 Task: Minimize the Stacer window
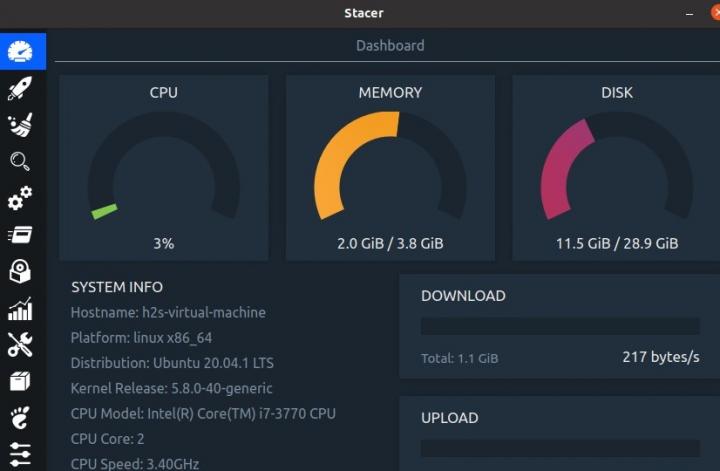coord(689,13)
